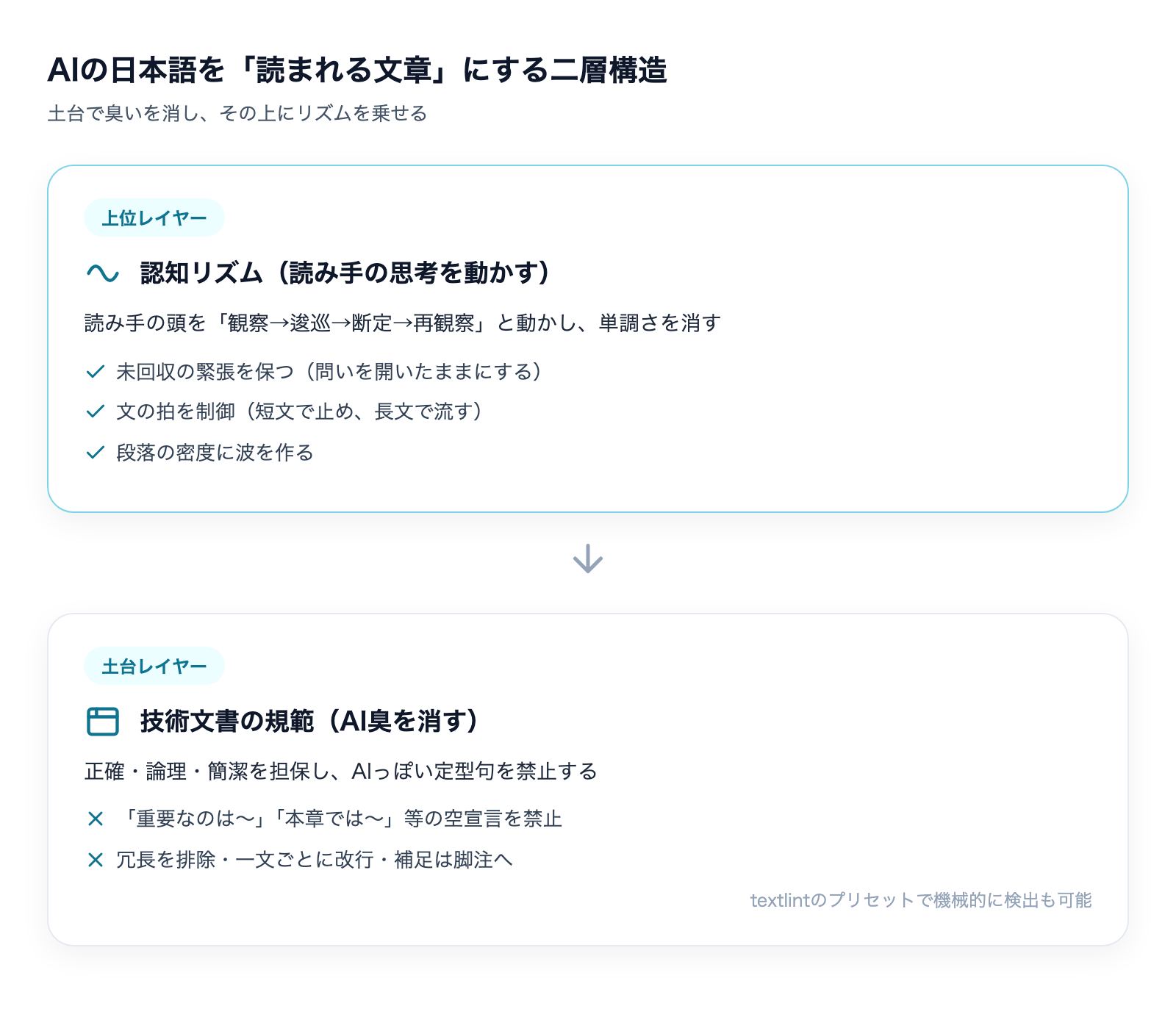
Task: Click the text 未回収の緊張を保つ（問いを開いたままにする）
Action: (x=331, y=372)
